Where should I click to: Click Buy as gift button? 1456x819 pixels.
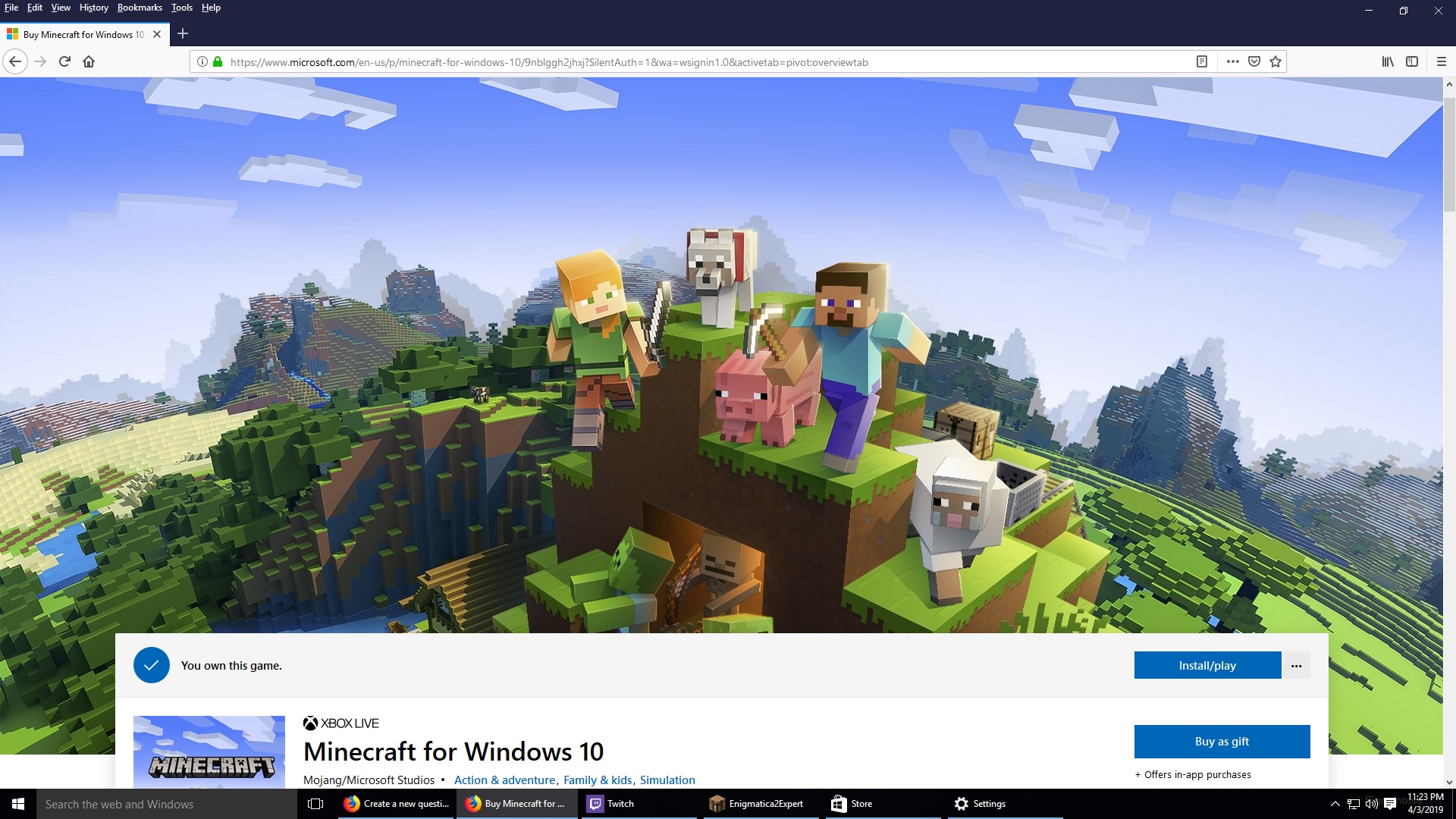(1222, 741)
